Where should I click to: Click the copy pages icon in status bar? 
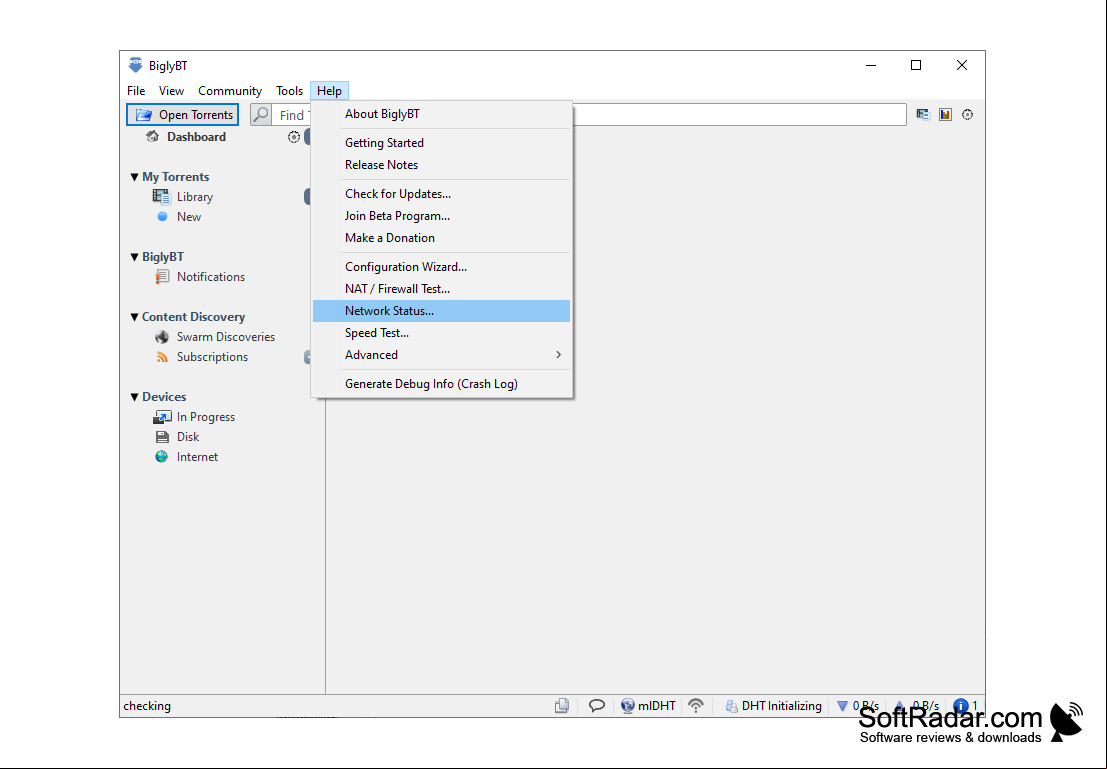pyautogui.click(x=562, y=705)
